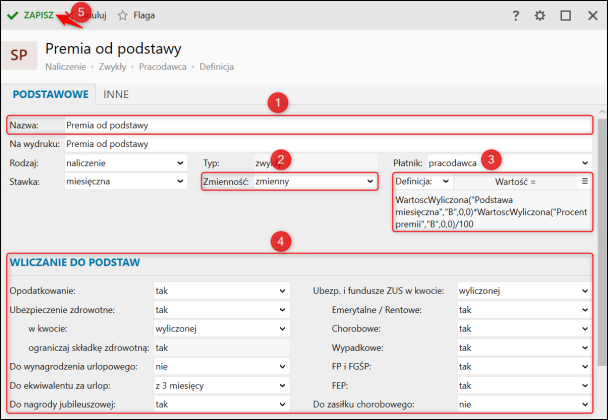The image size is (608, 420).
Task: Click the green ZAPISZ save checkmark
Action: (13, 16)
